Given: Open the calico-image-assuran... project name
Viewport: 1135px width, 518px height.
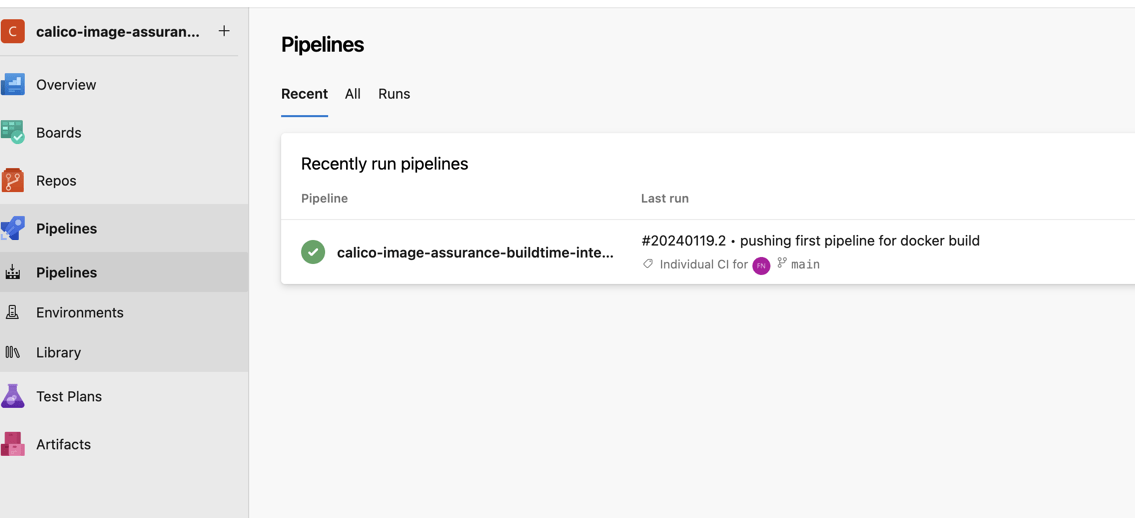Looking at the screenshot, I should [117, 31].
